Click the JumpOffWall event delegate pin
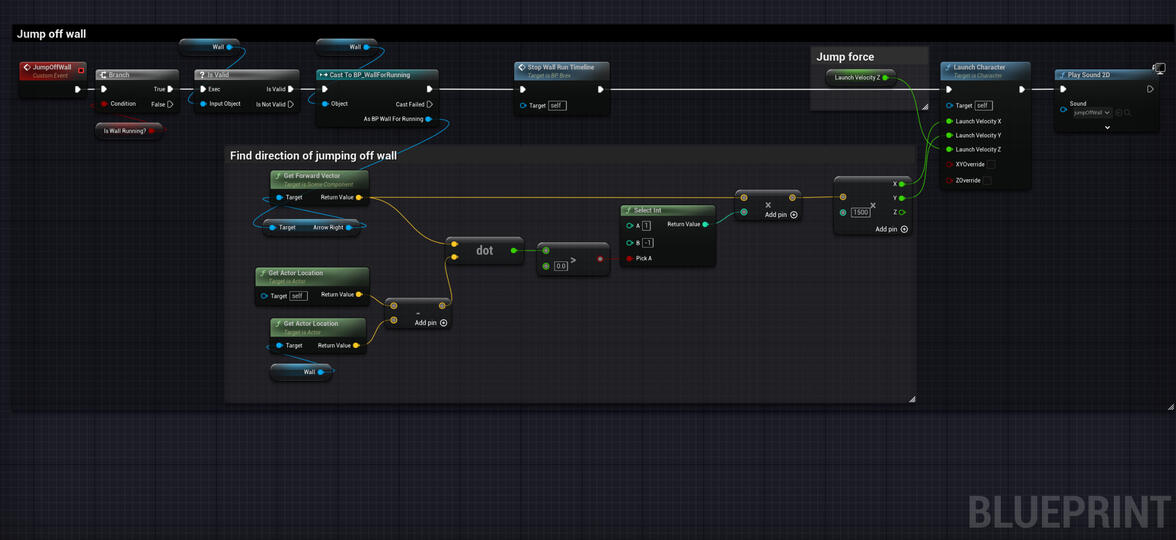1176x540 pixels. (81, 70)
